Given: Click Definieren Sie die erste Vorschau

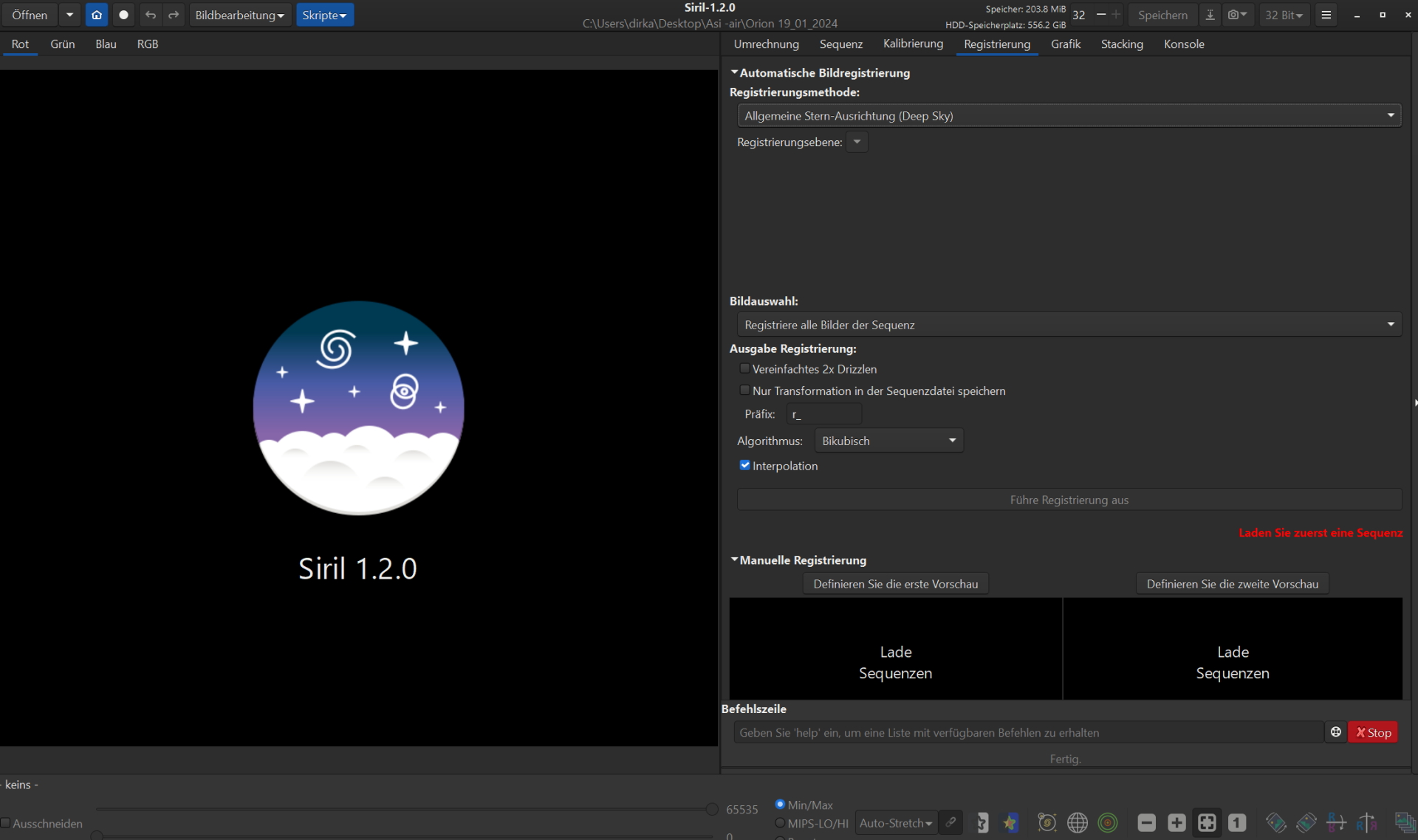Looking at the screenshot, I should coord(895,584).
